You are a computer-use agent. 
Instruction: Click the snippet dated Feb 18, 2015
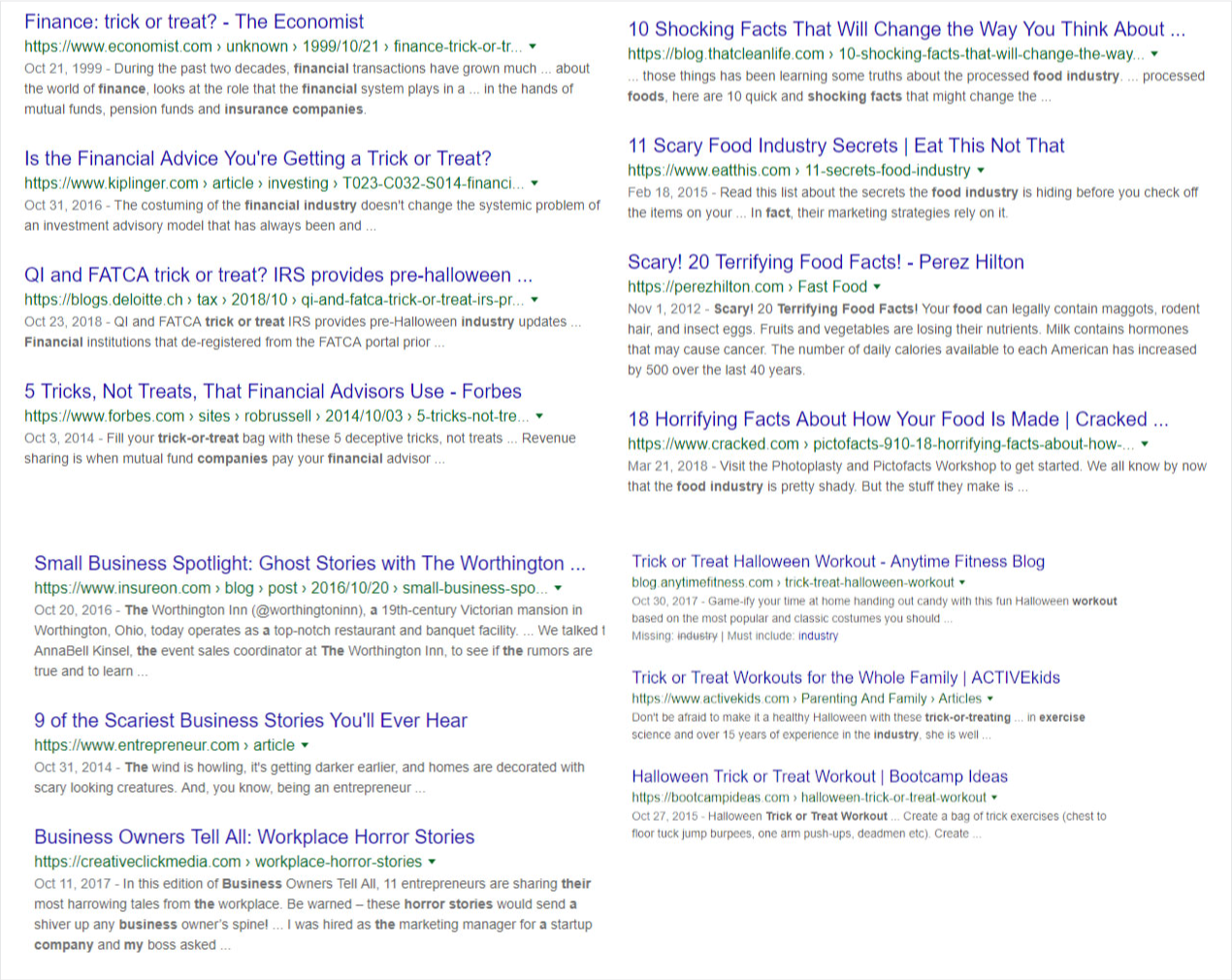tap(913, 203)
